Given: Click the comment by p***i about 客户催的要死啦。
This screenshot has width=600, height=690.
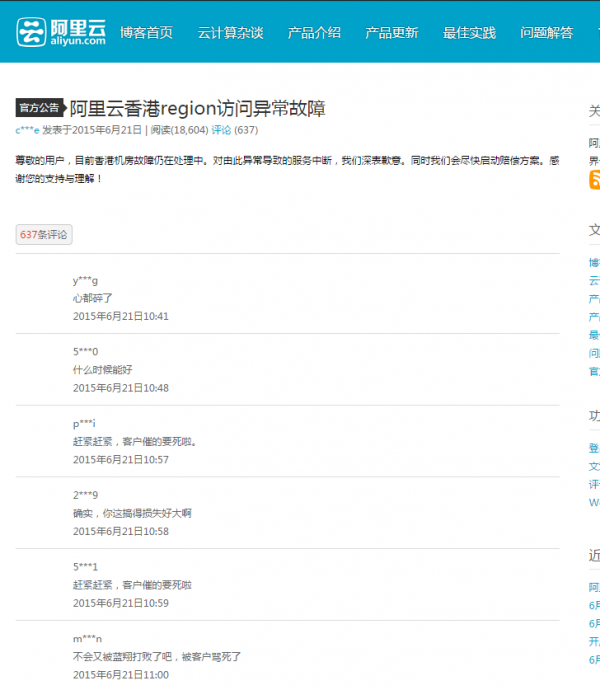Looking at the screenshot, I should [x=135, y=441].
